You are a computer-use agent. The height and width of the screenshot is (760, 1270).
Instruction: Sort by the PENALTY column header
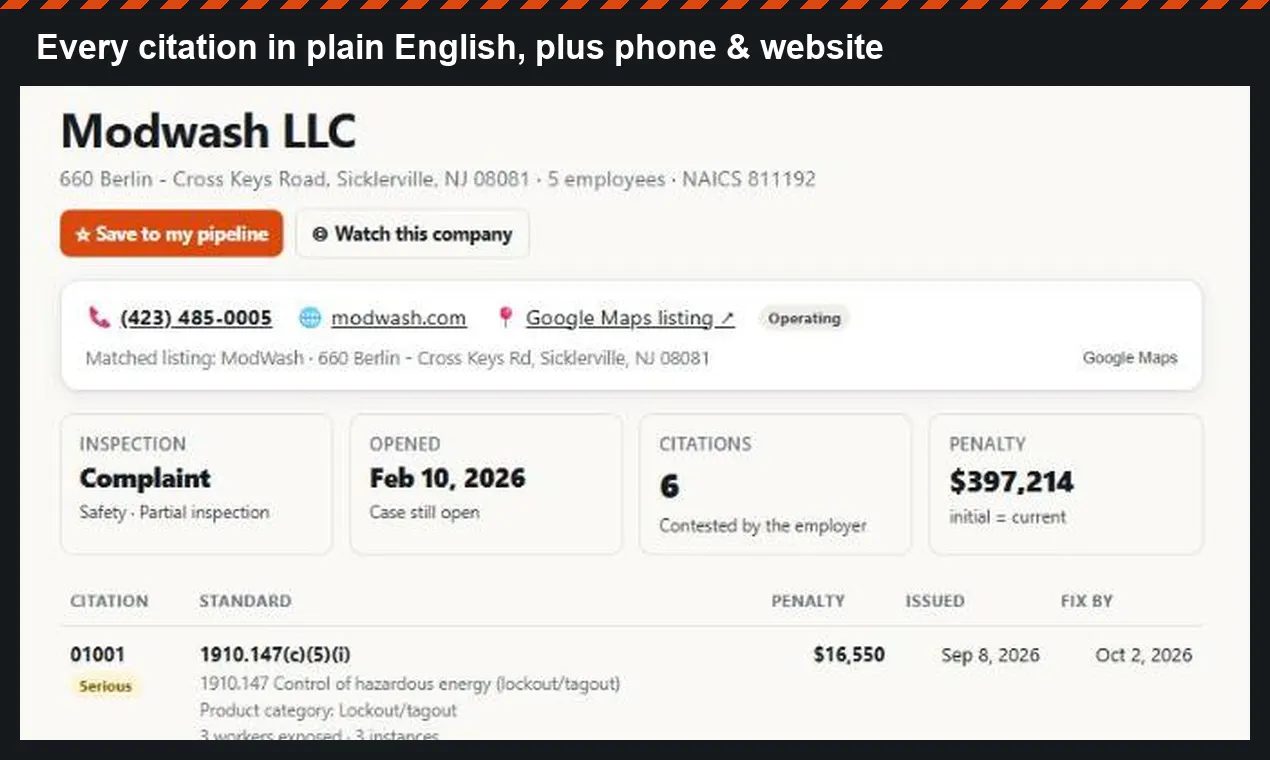click(808, 601)
